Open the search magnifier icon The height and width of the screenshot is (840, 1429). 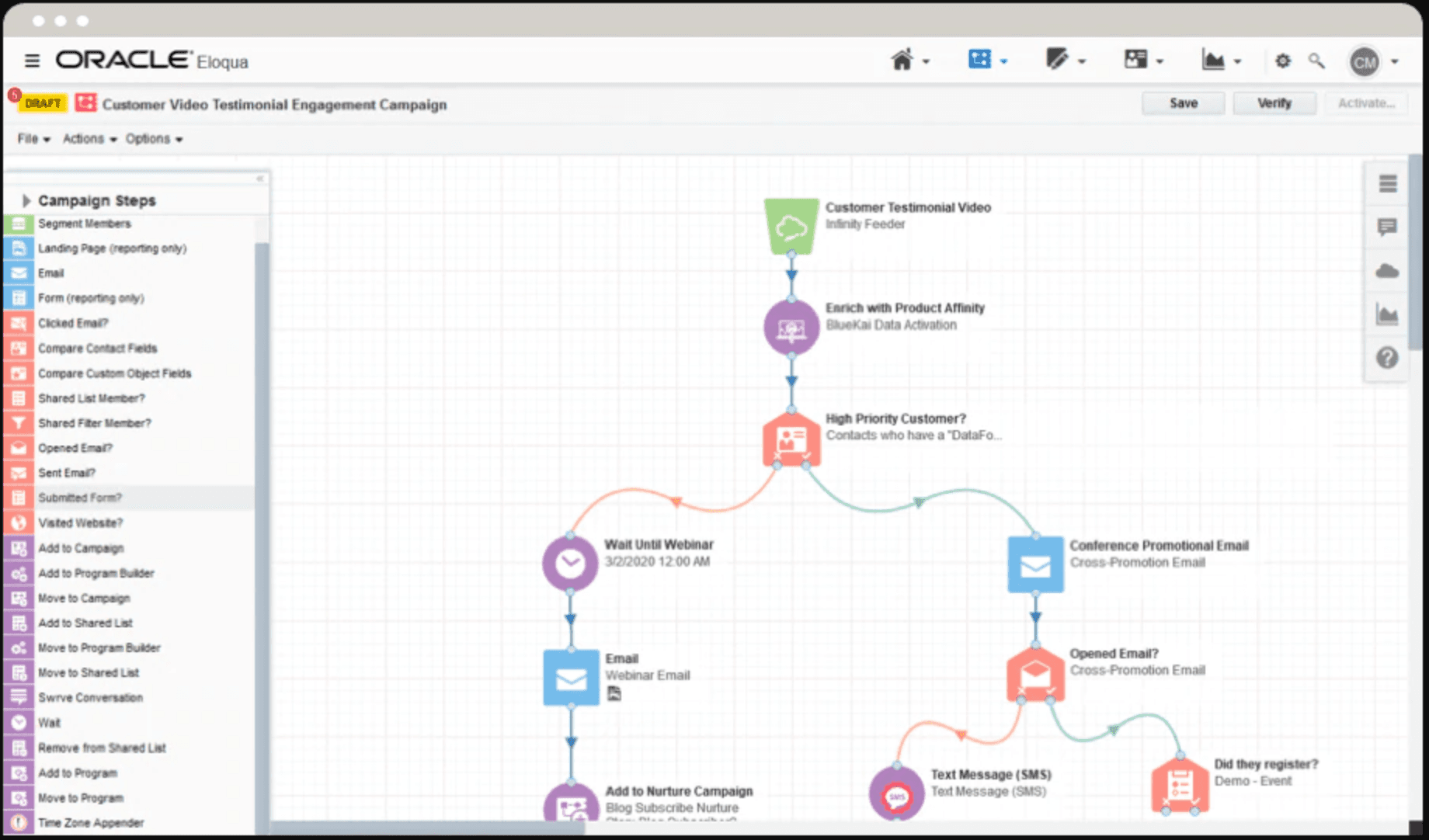[1316, 61]
